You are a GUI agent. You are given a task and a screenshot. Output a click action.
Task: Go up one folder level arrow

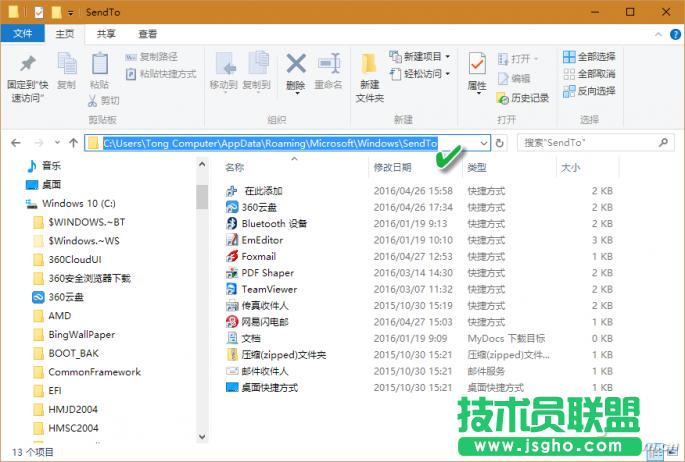tap(74, 143)
